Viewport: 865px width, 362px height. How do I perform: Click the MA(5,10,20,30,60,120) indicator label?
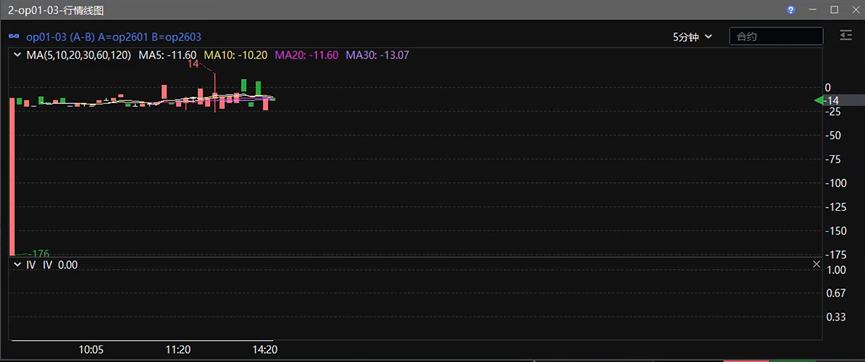point(79,55)
